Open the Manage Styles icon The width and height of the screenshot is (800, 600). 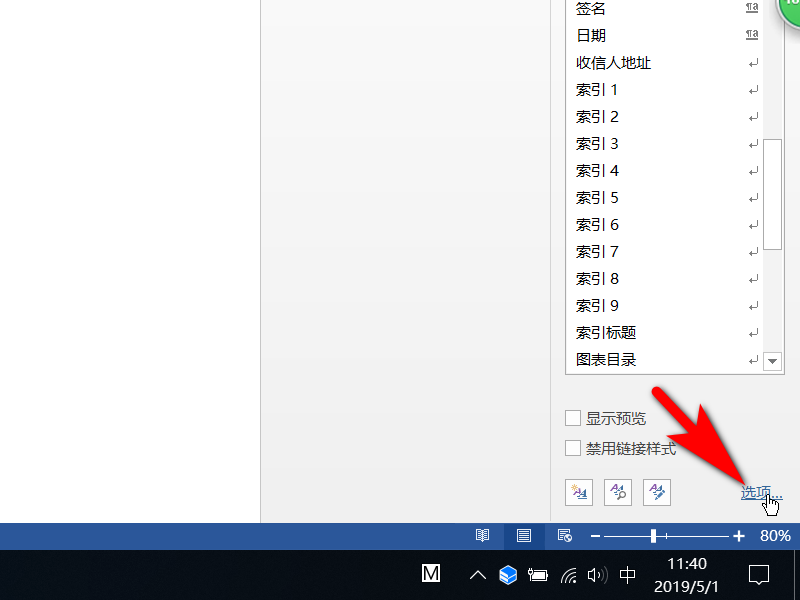click(657, 492)
